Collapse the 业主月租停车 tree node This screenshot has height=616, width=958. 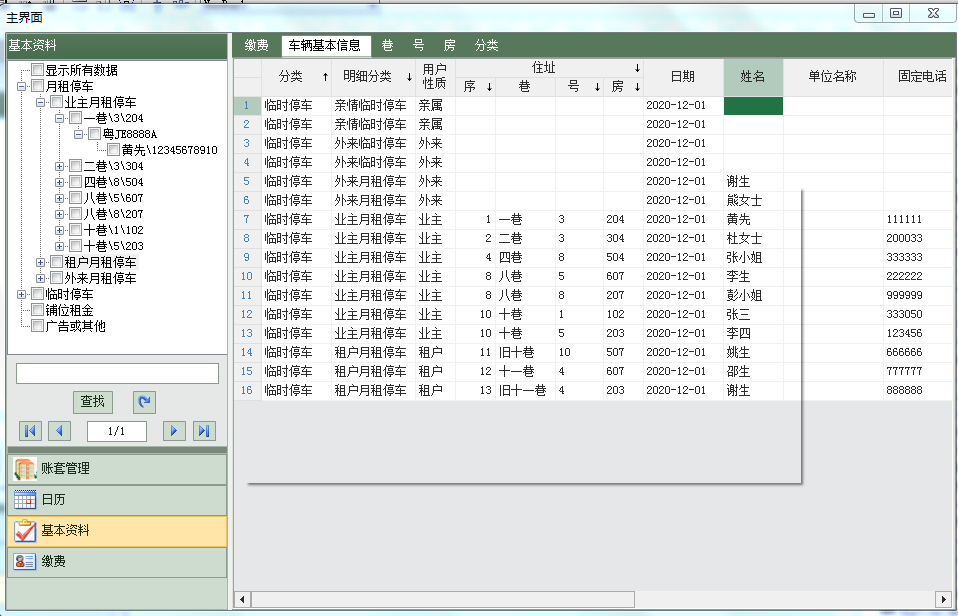(40, 102)
